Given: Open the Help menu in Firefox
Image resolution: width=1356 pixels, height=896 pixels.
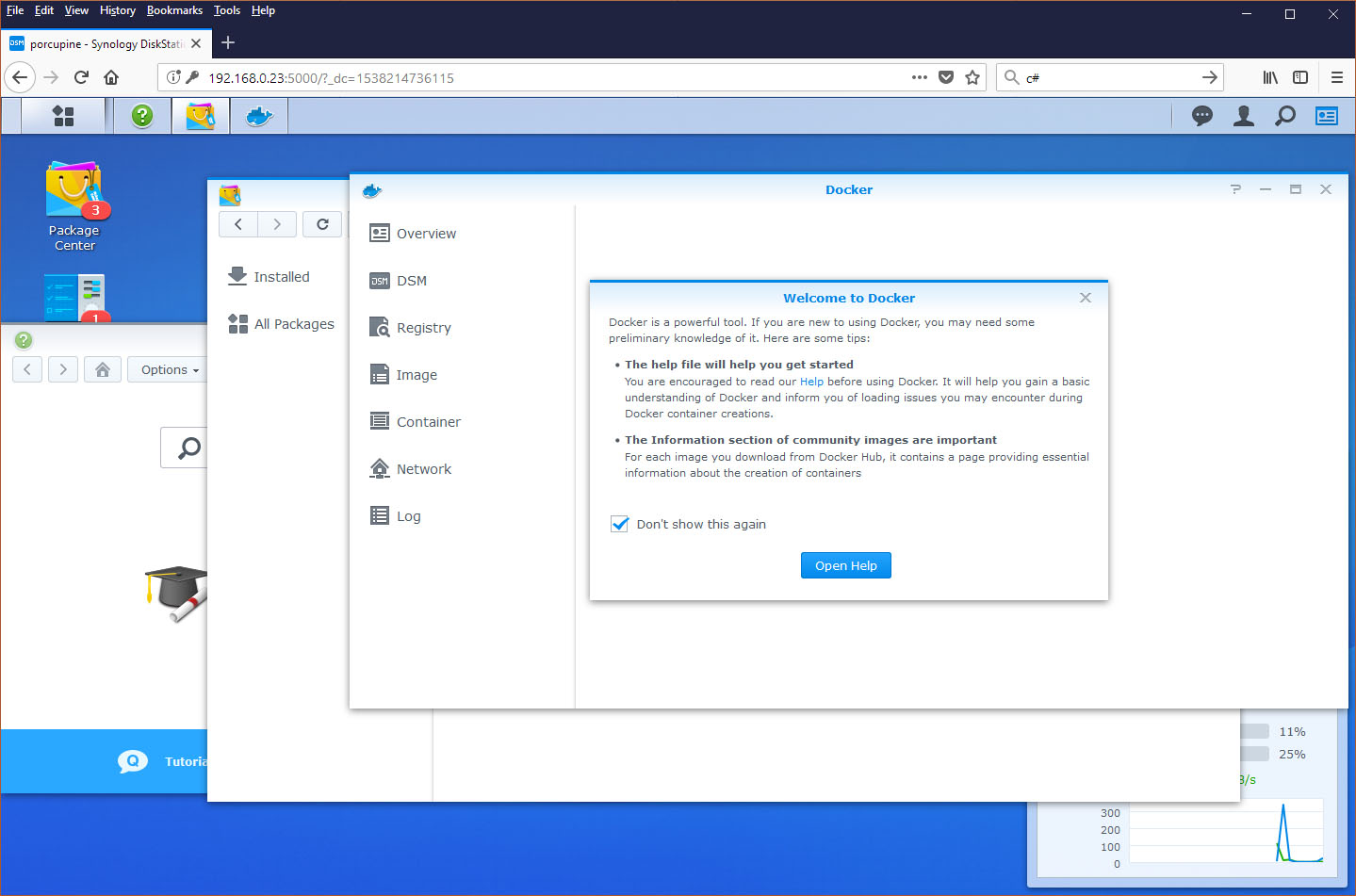Looking at the screenshot, I should pyautogui.click(x=263, y=10).
